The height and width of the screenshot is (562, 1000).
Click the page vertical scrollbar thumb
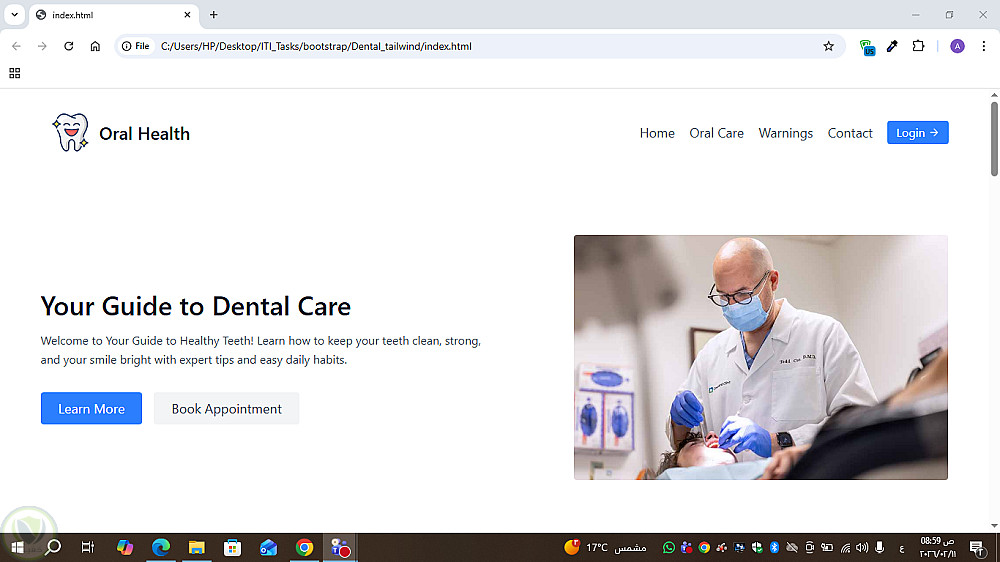994,138
